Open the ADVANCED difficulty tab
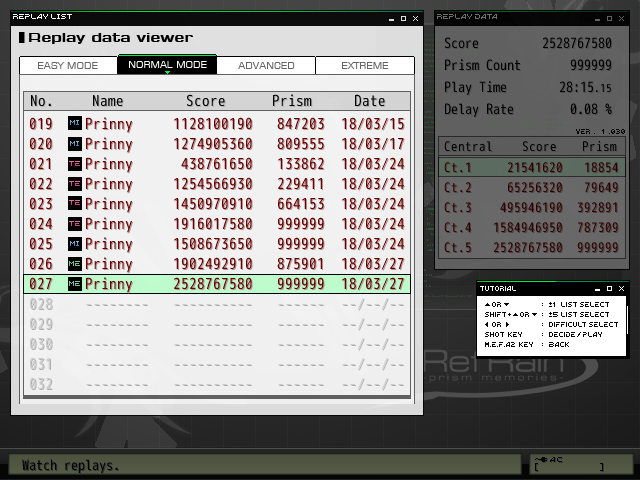The height and width of the screenshot is (480, 640). point(266,66)
